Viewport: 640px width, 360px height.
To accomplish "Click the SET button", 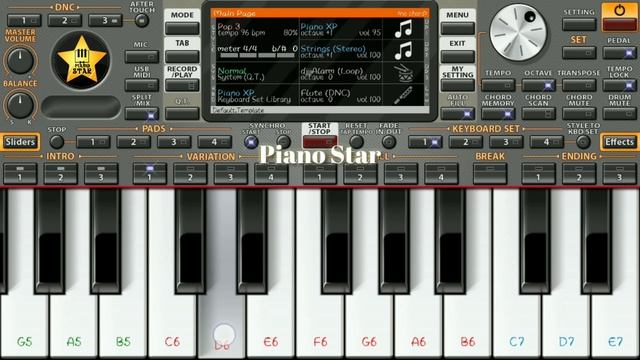I will [x=579, y=53].
